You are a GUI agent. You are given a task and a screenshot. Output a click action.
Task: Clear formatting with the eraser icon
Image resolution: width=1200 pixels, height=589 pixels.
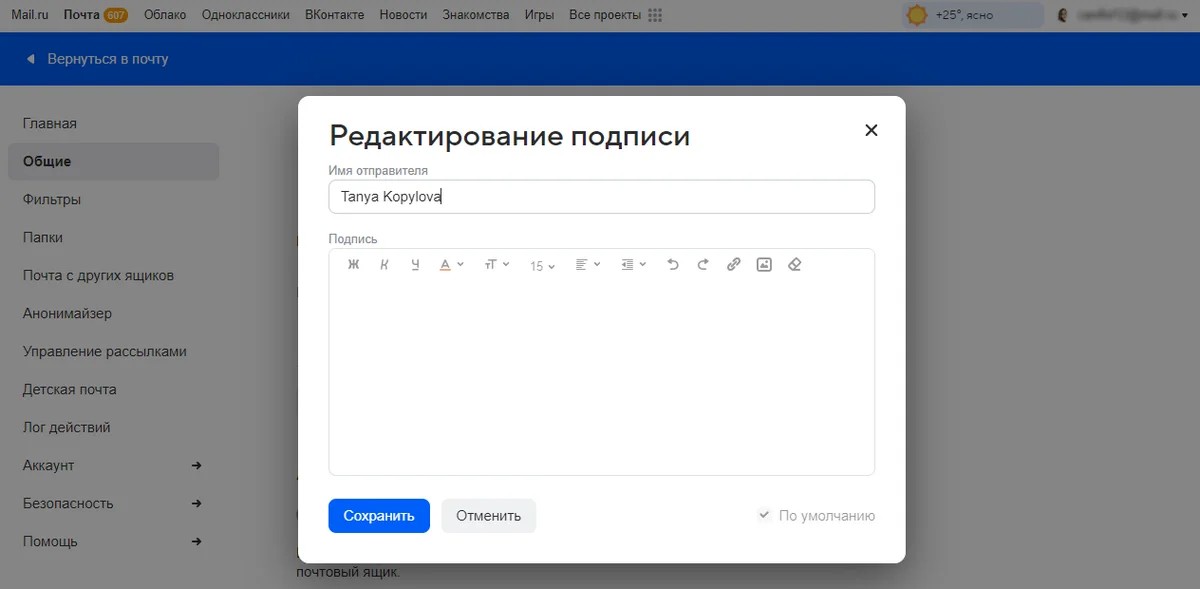[795, 265]
